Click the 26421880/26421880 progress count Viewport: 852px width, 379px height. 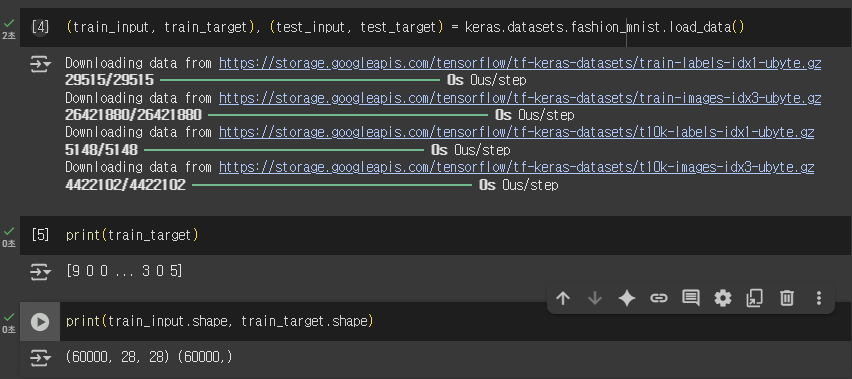click(x=133, y=115)
